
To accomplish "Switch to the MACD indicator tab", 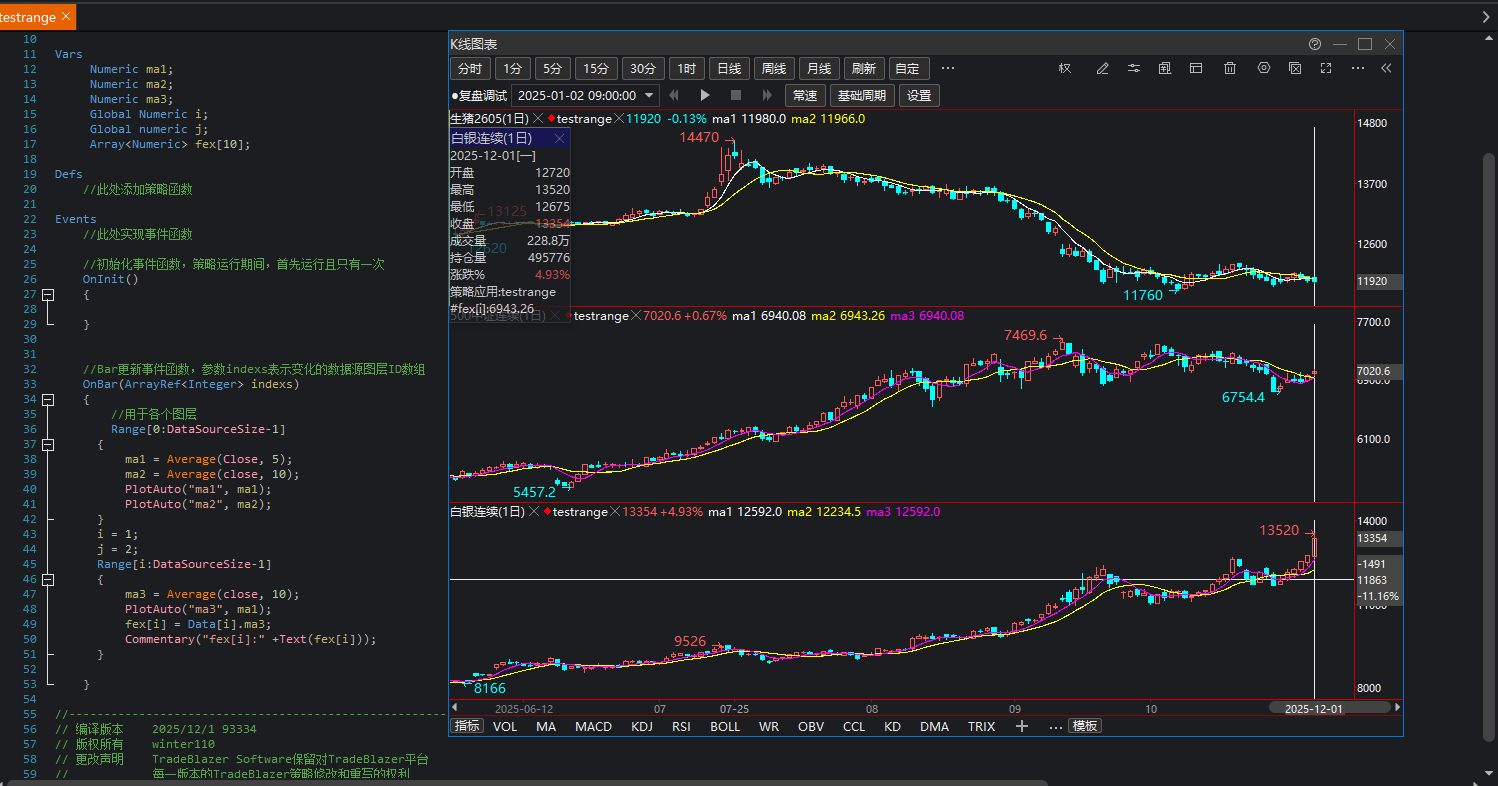I will tap(593, 726).
